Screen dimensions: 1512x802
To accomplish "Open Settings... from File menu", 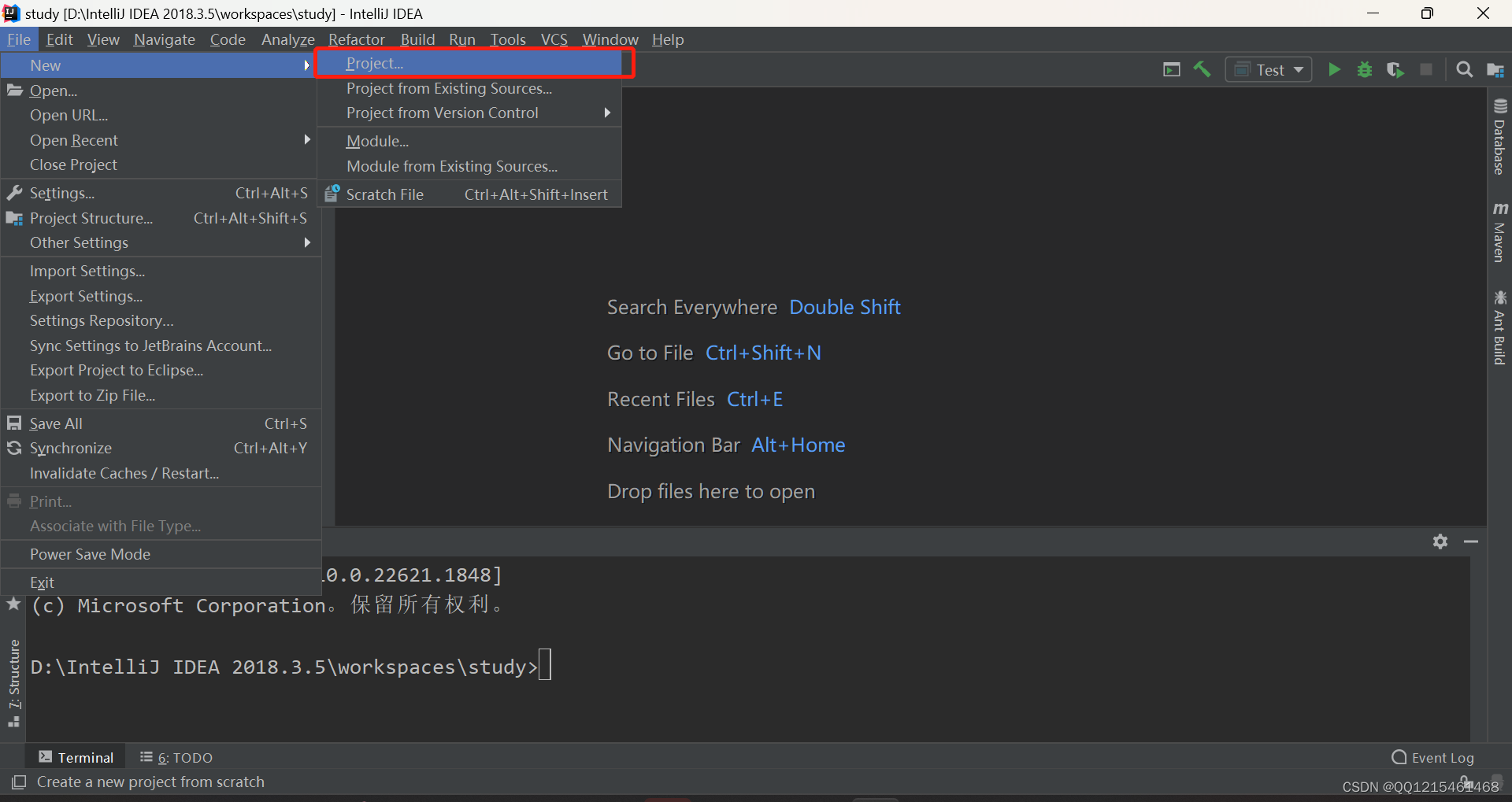I will [159, 193].
